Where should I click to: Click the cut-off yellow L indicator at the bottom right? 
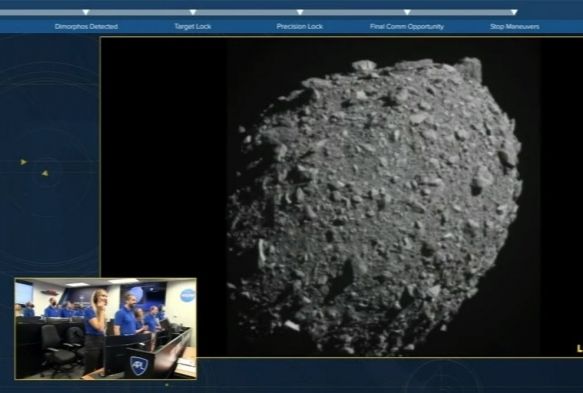[580, 349]
